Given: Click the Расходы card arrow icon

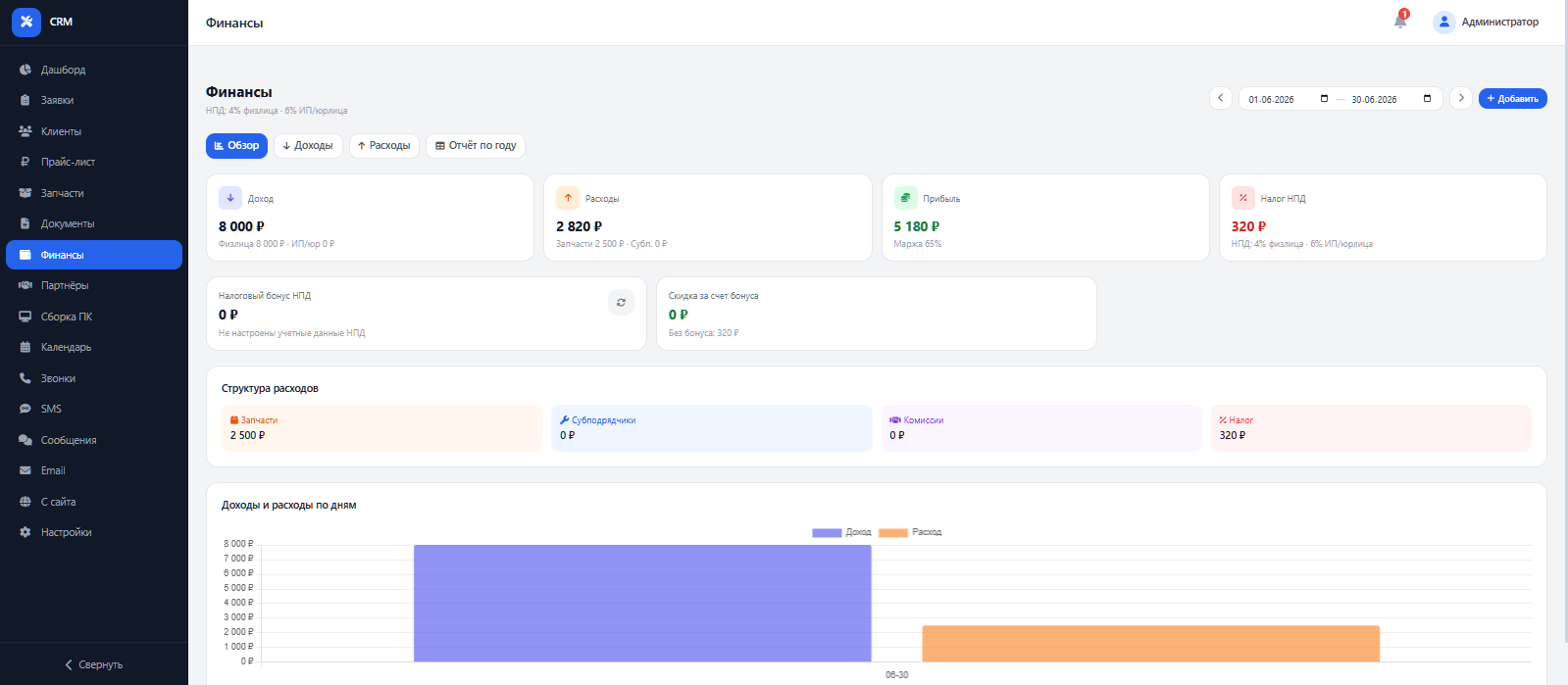Looking at the screenshot, I should click(568, 198).
